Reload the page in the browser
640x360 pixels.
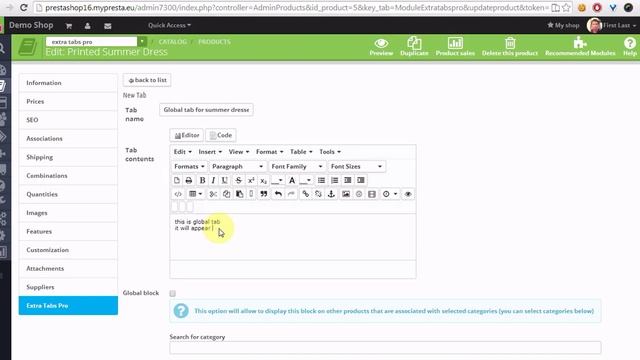pyautogui.click(x=24, y=7)
